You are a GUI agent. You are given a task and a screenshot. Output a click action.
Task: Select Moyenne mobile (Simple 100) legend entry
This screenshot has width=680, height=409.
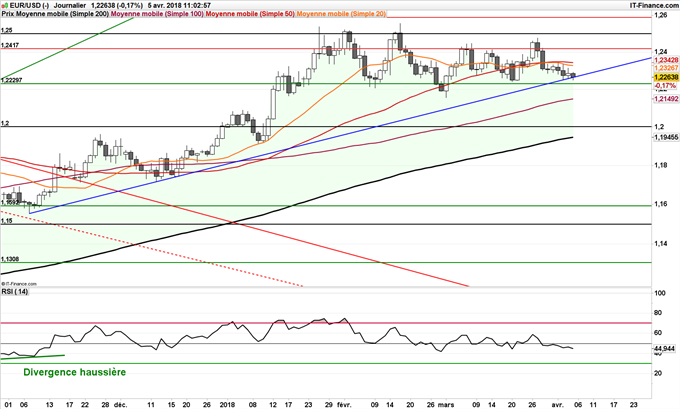pos(157,14)
